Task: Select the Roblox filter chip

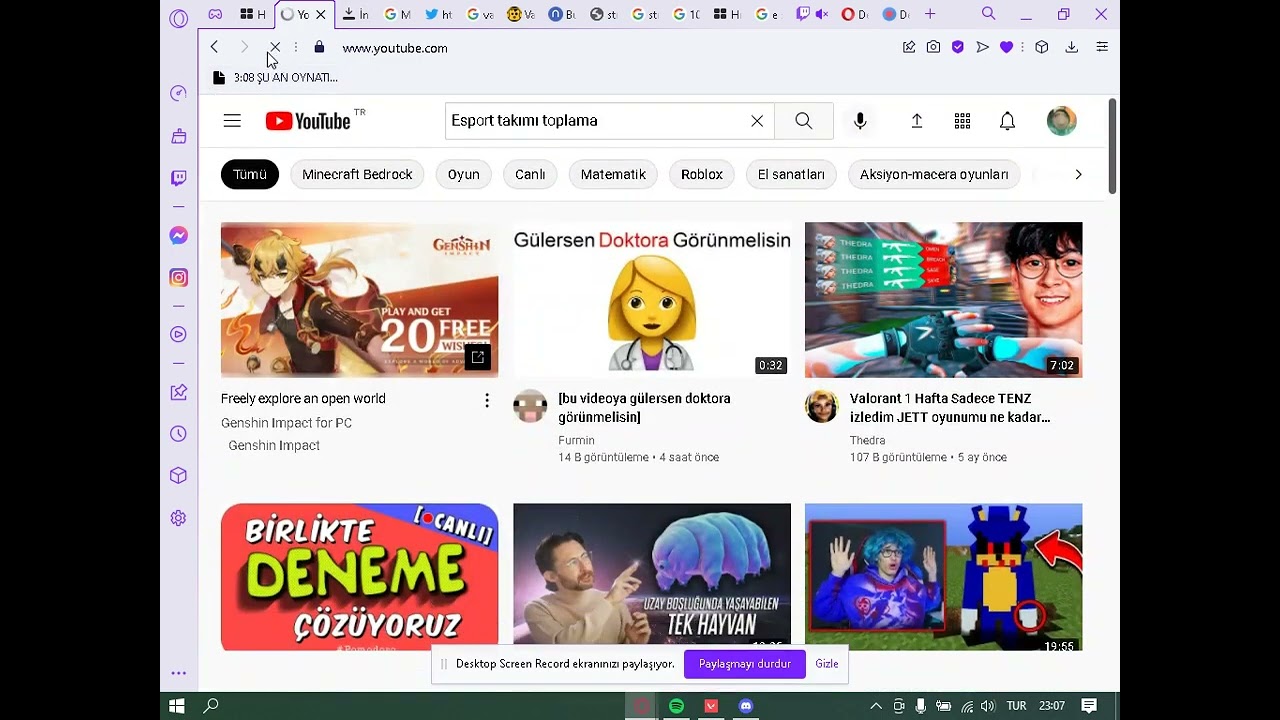Action: tap(702, 174)
